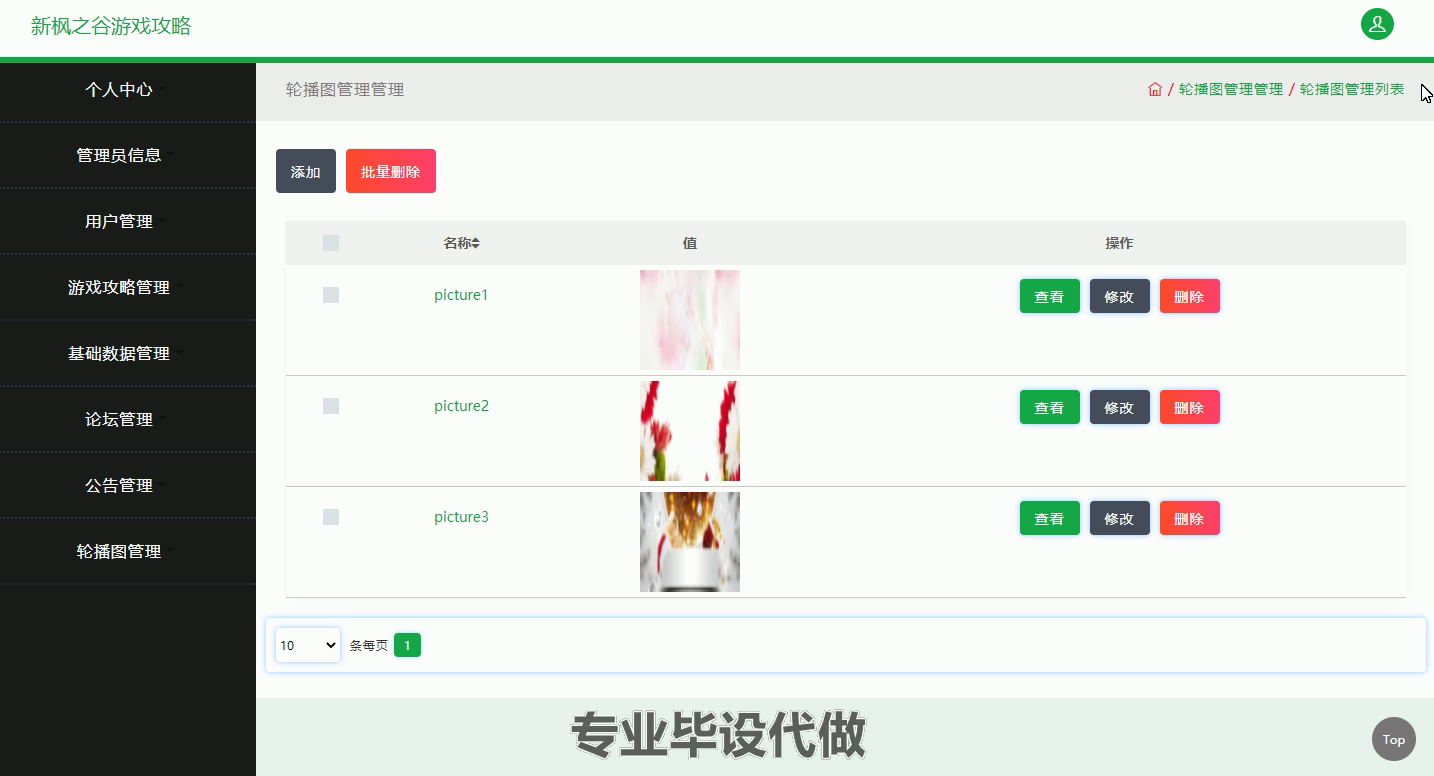Image resolution: width=1434 pixels, height=776 pixels.
Task: Edit picture2 using the 修改 button
Action: pyautogui.click(x=1119, y=407)
